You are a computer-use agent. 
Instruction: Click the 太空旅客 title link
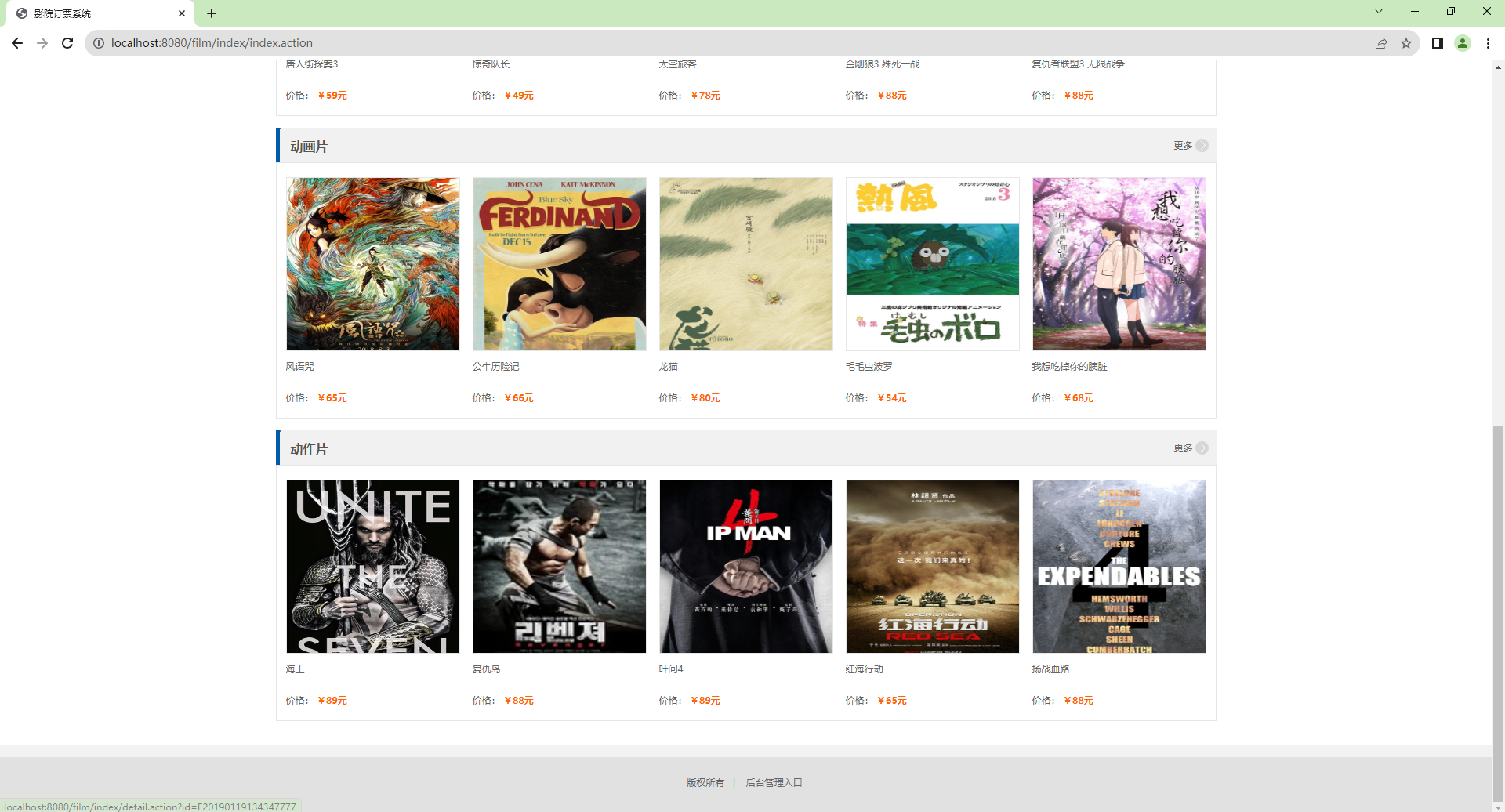(677, 64)
